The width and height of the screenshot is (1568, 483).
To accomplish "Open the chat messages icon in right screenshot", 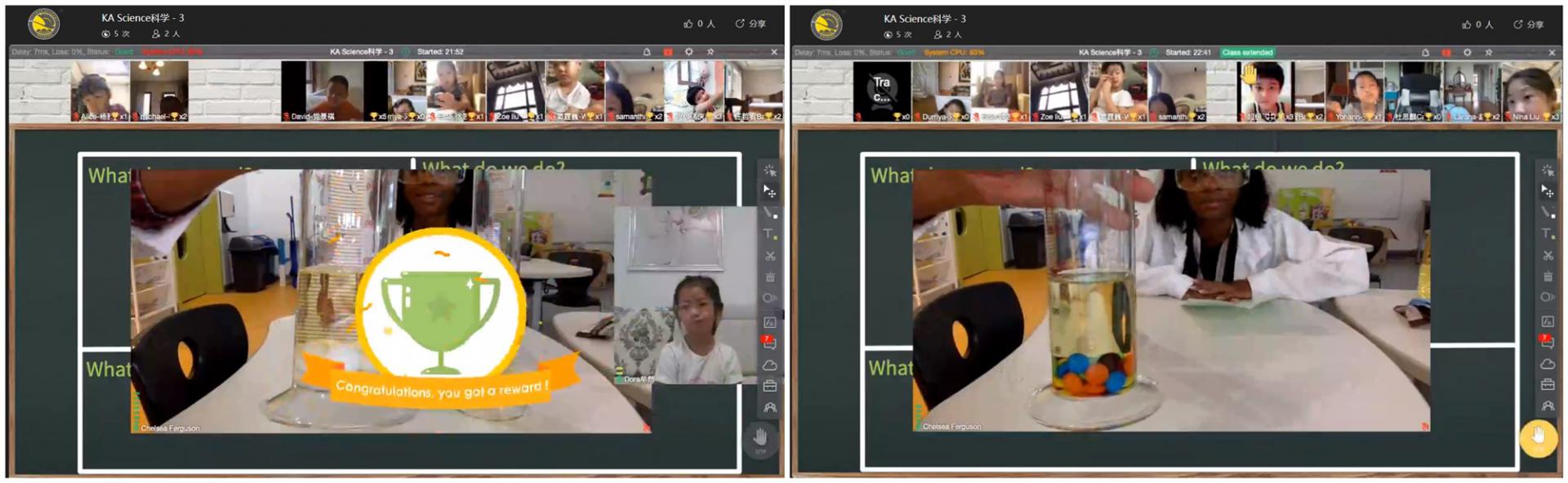I will point(1547,342).
